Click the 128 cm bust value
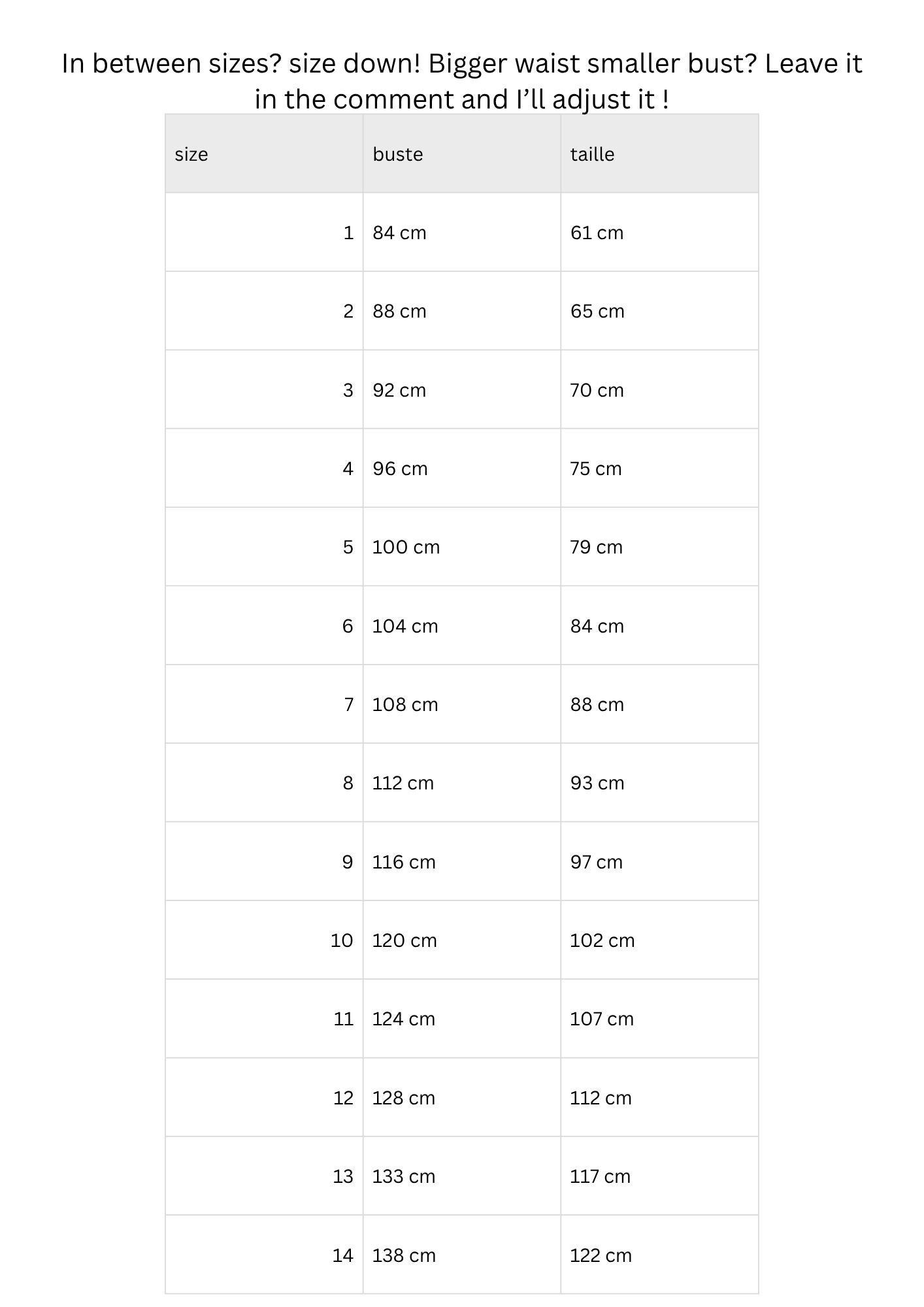 point(404,1098)
